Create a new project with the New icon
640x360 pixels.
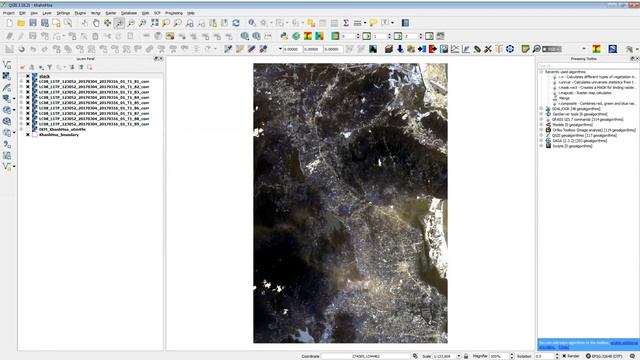[9, 23]
